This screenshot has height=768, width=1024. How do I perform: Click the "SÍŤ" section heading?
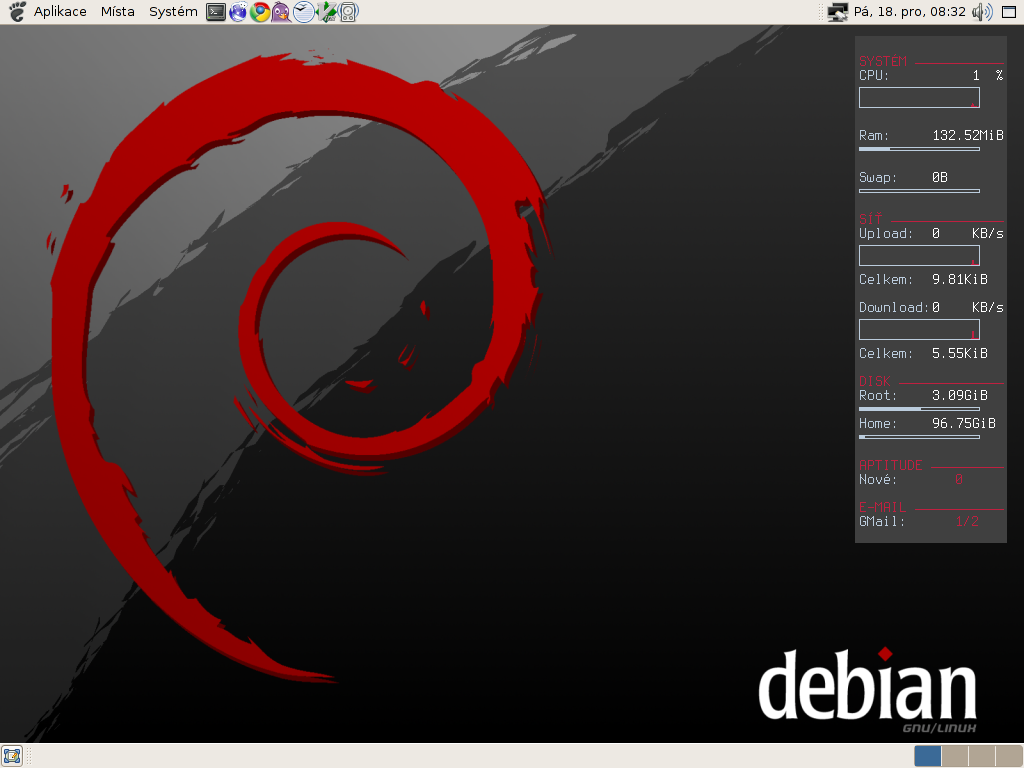(871, 219)
